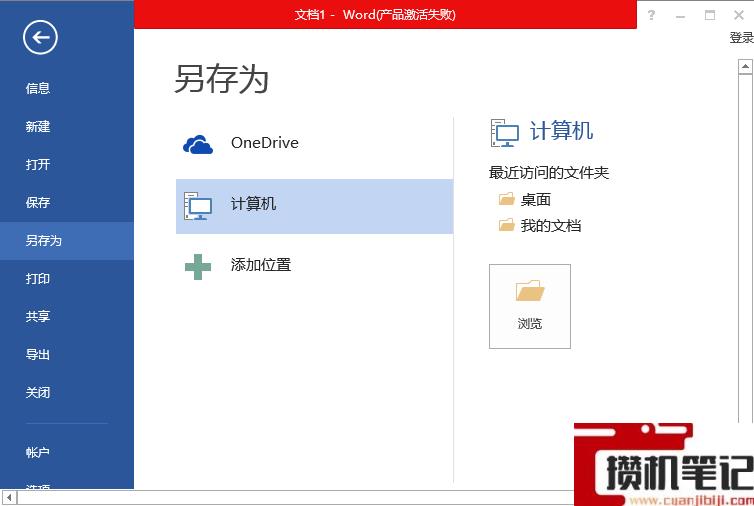This screenshot has width=754, height=506.
Task: Open the 打开 menu item
Action: [x=67, y=164]
